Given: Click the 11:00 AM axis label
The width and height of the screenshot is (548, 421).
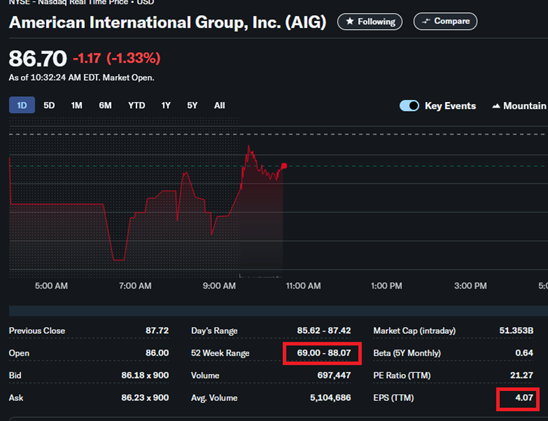Looking at the screenshot, I should pyautogui.click(x=303, y=286).
